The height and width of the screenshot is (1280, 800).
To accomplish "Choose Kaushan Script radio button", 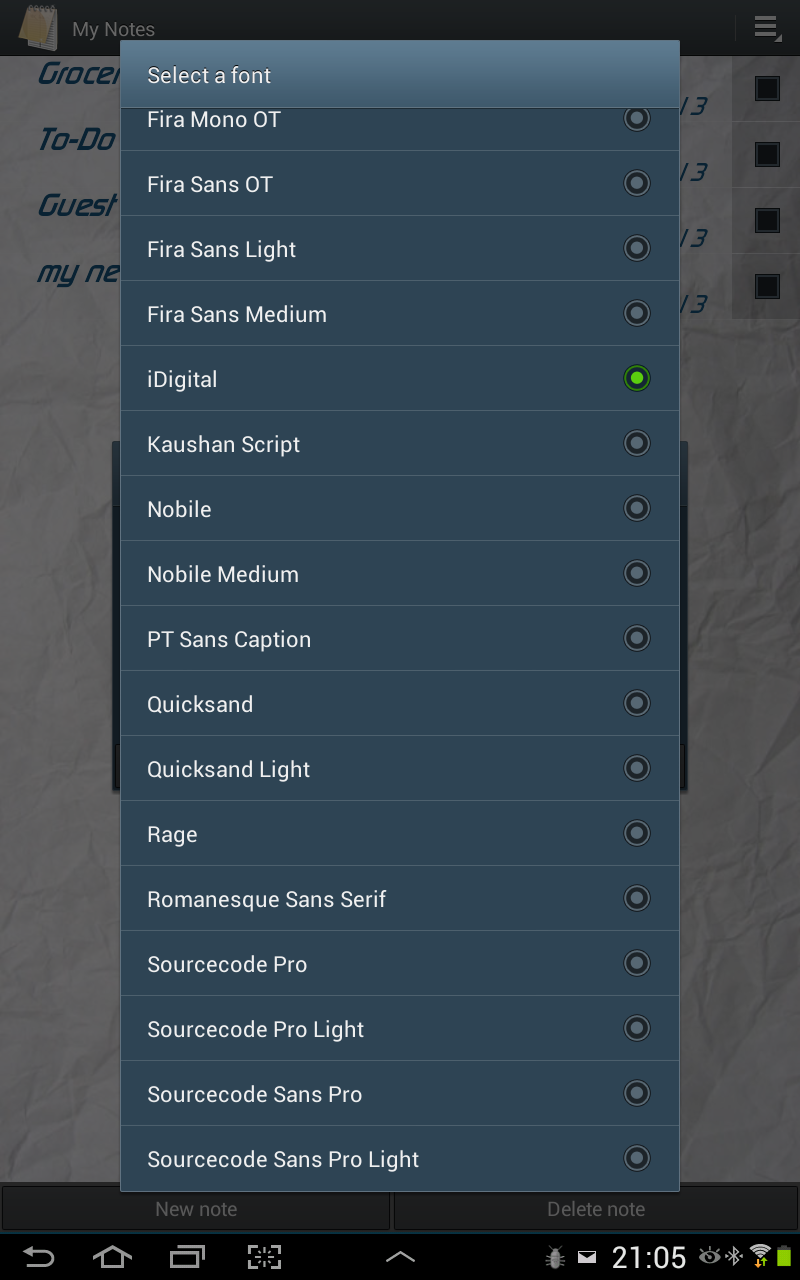I will [637, 443].
